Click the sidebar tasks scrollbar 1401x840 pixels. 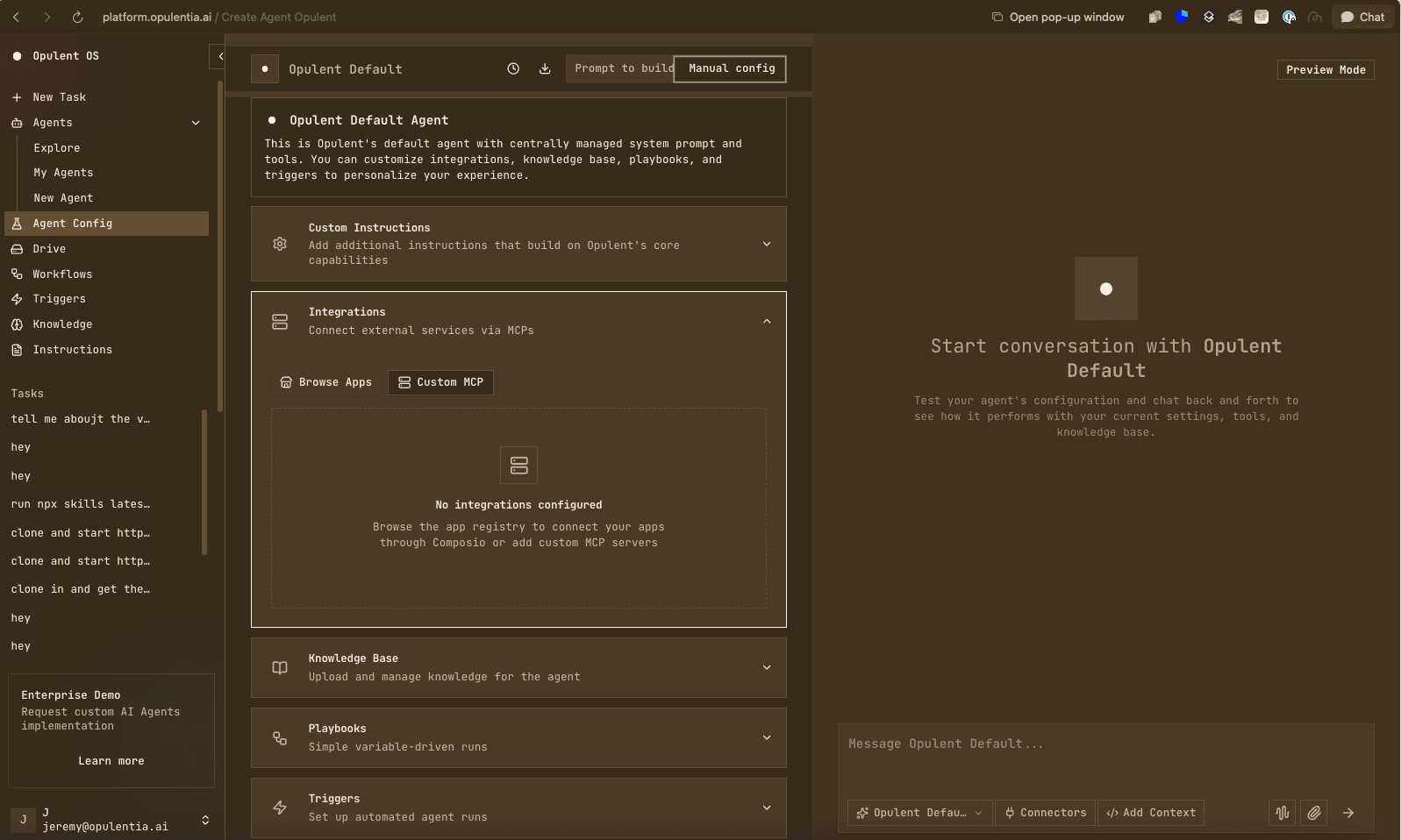pos(204,482)
